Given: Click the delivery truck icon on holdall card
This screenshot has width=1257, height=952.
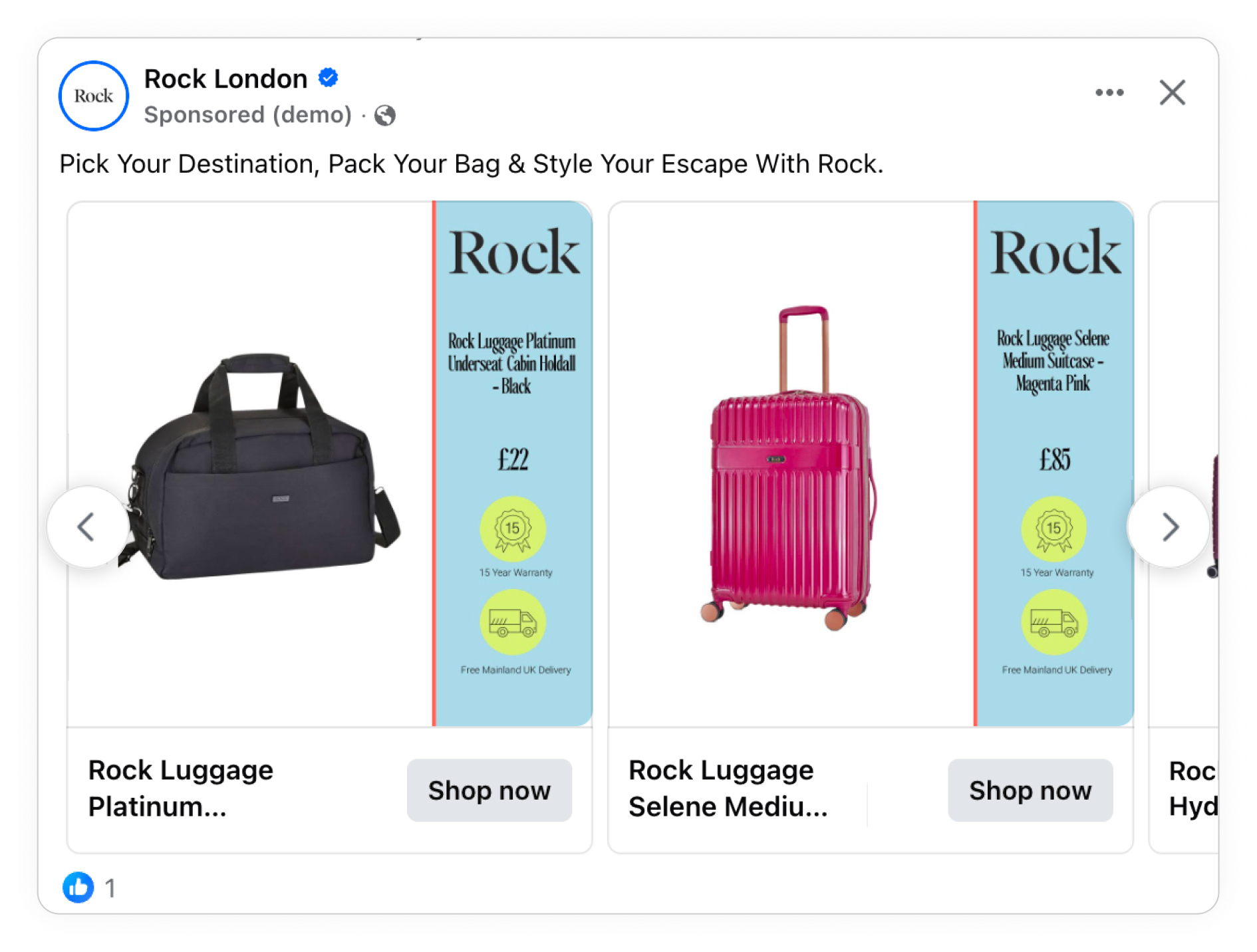Looking at the screenshot, I should click(x=513, y=622).
